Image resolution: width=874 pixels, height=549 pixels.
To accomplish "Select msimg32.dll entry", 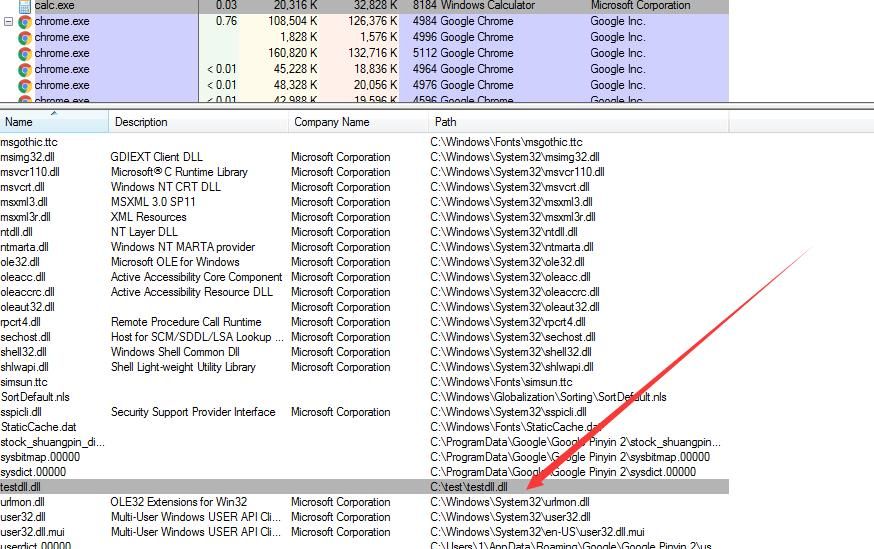I will click(x=27, y=157).
